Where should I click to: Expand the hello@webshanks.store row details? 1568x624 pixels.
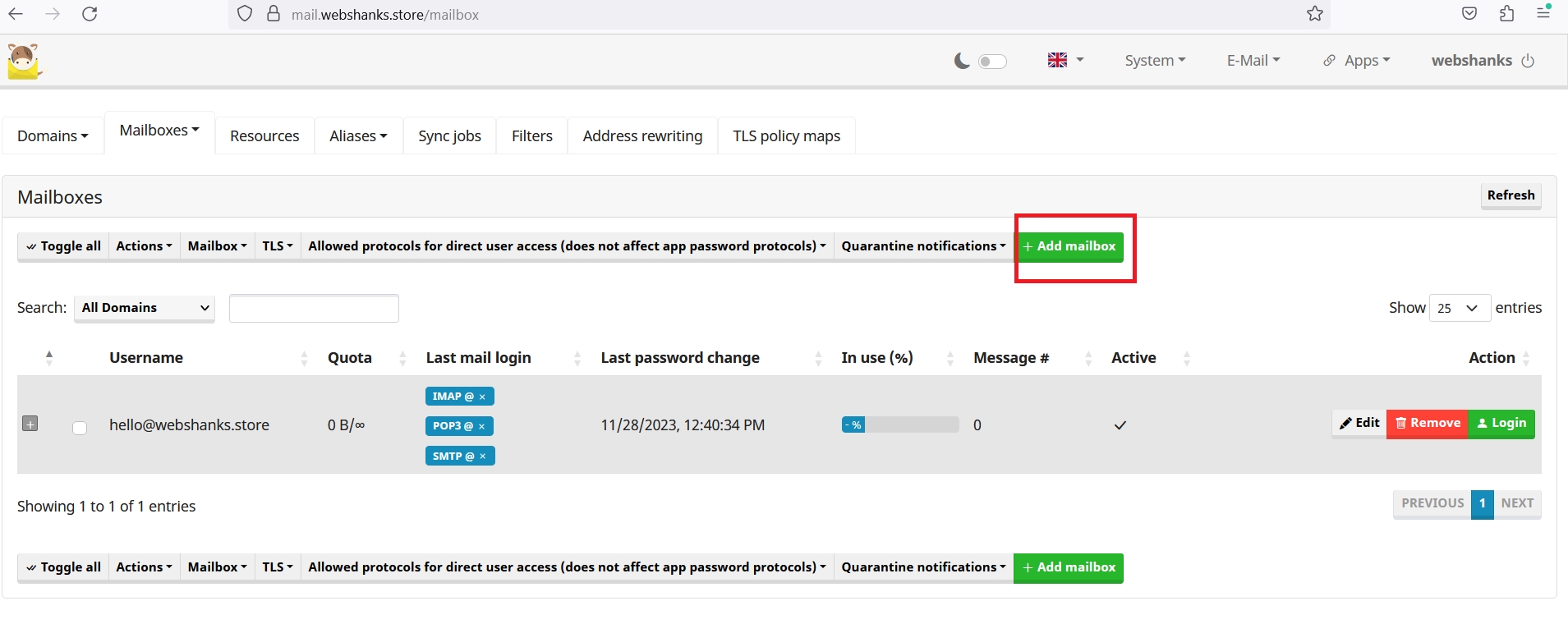click(x=30, y=424)
